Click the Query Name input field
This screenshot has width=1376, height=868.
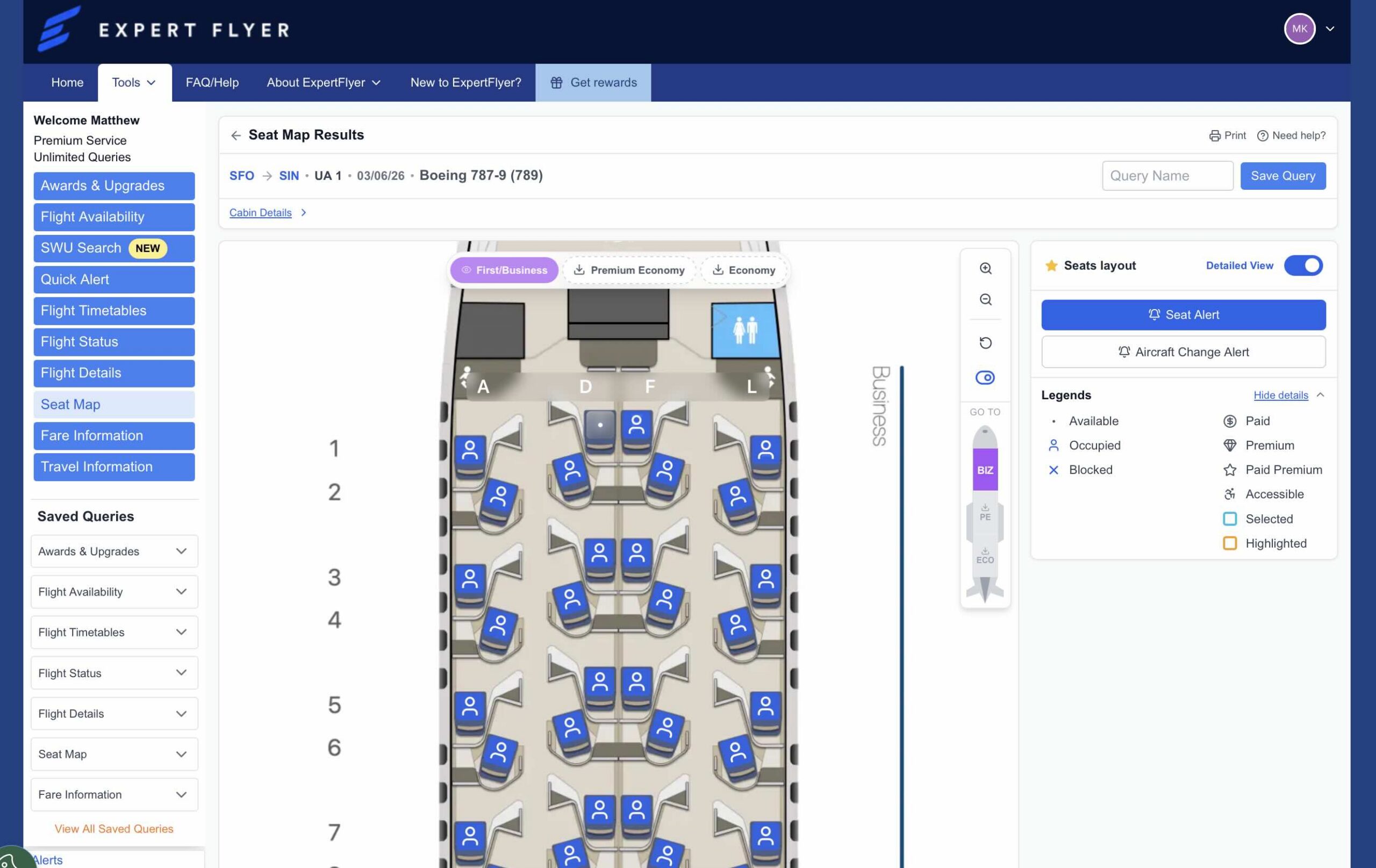coord(1167,175)
